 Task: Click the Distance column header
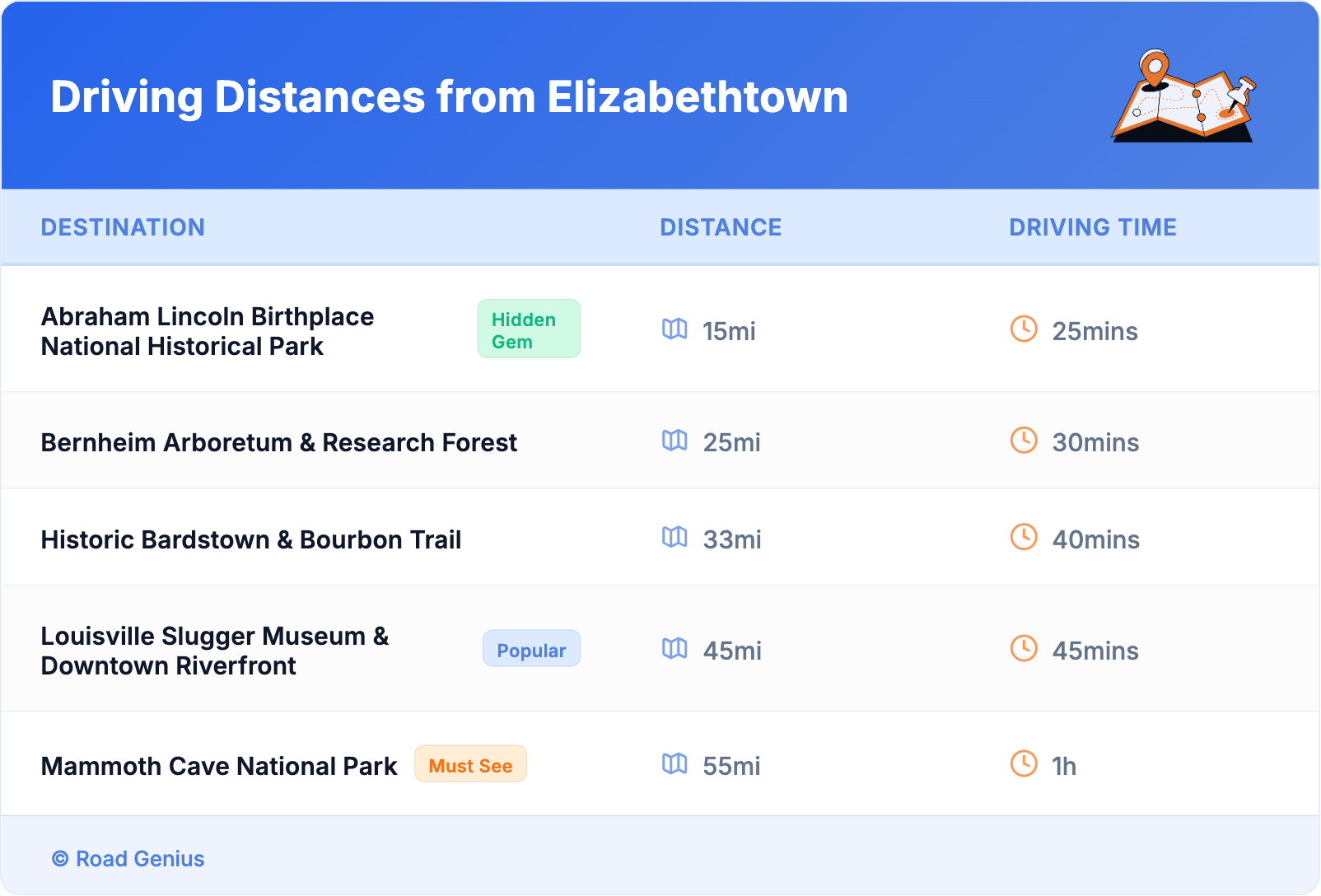tap(721, 227)
